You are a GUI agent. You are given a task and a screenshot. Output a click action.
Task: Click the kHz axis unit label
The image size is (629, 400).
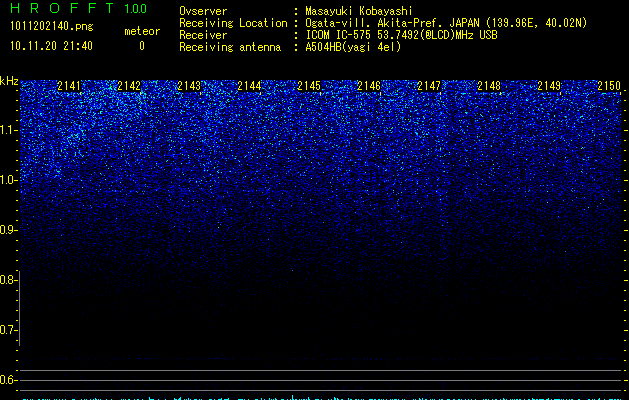point(9,81)
